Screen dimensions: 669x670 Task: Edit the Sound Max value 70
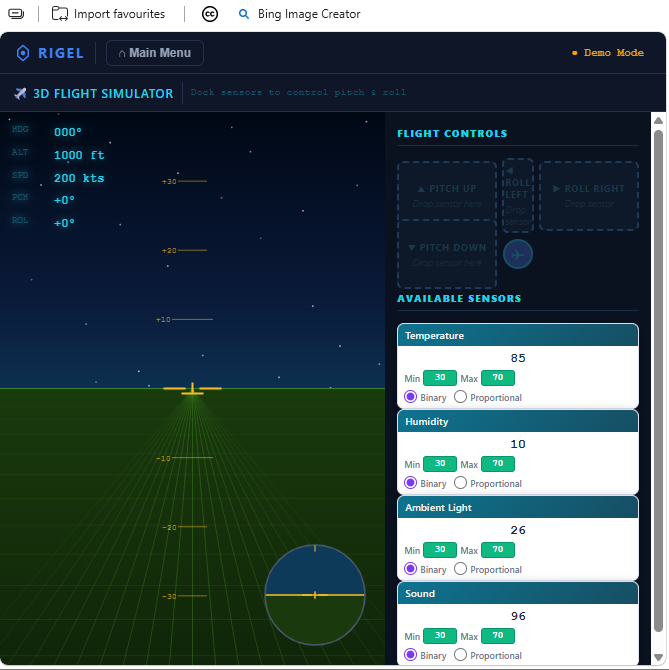point(498,636)
